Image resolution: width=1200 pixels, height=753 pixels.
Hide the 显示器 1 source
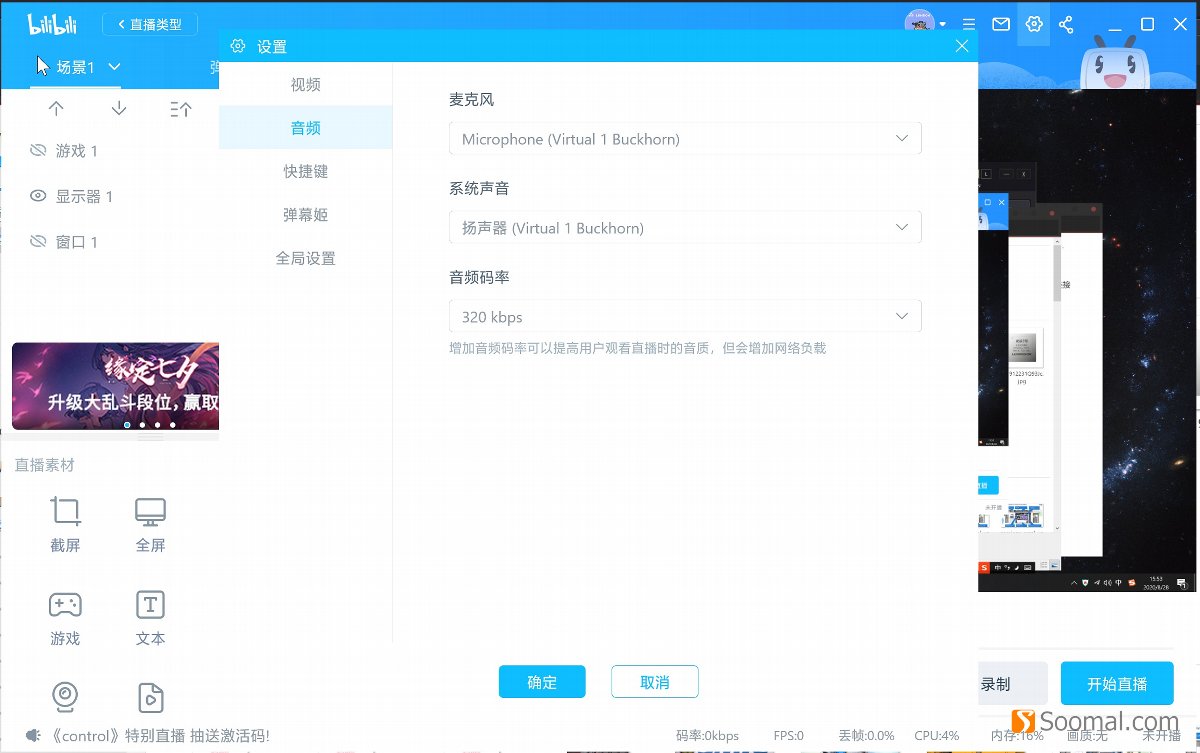click(x=37, y=196)
